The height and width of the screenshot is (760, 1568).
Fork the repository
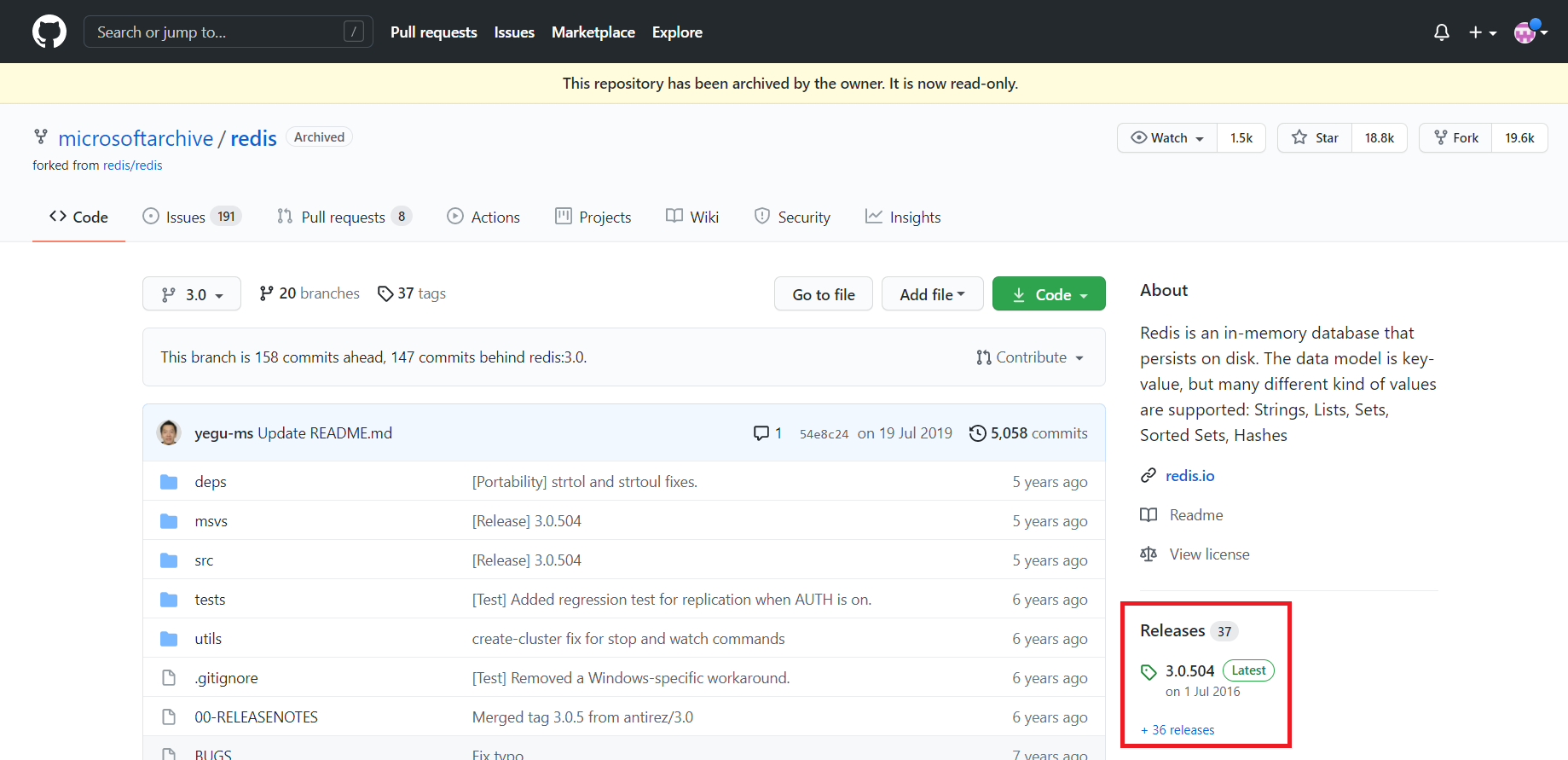[1455, 138]
